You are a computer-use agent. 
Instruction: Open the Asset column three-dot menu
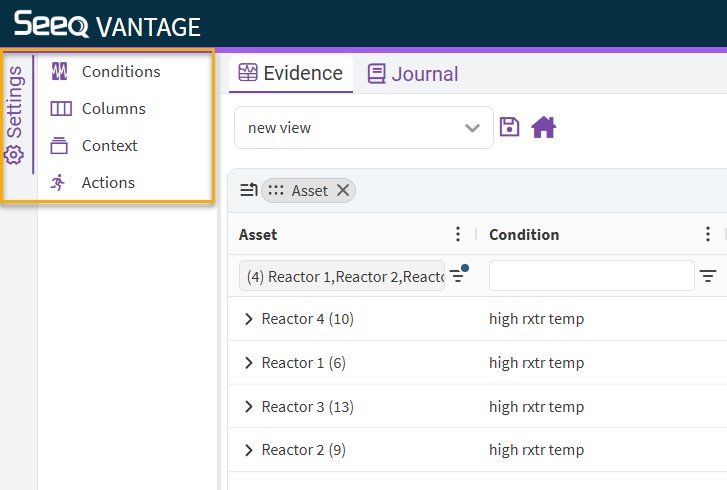tap(458, 234)
